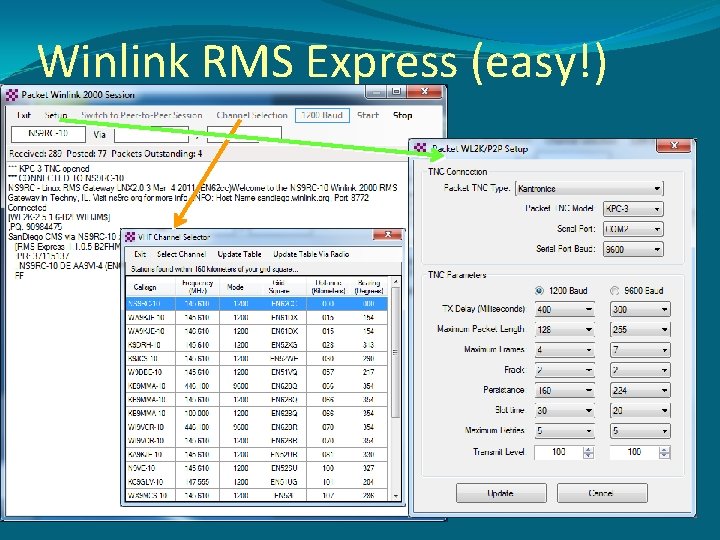Open the Frack dropdown under 9600 Baud
This screenshot has width=720, height=540.
point(640,370)
